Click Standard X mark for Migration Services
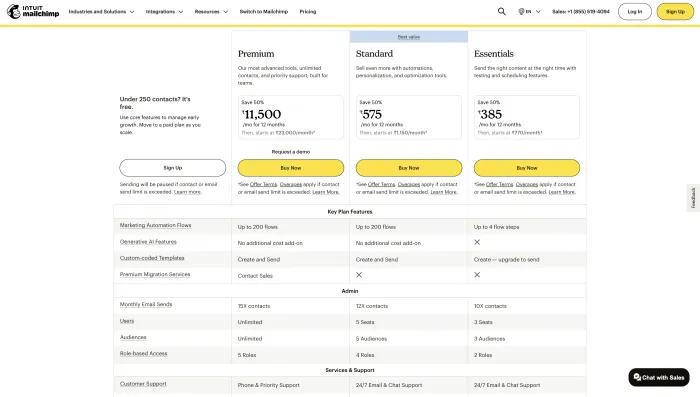Image resolution: width=700 pixels, height=397 pixels. click(x=359, y=275)
